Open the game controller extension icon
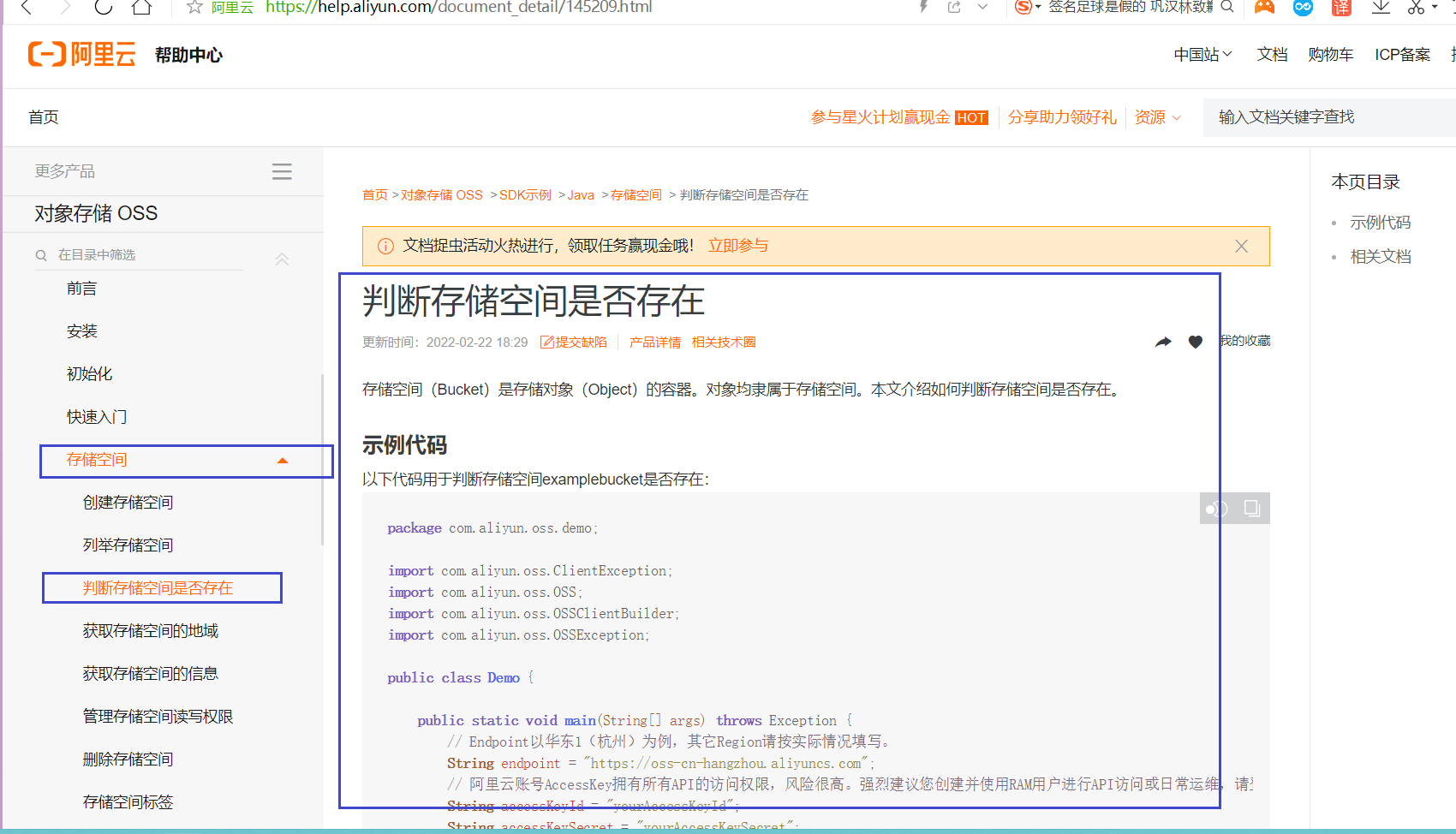 click(1264, 7)
